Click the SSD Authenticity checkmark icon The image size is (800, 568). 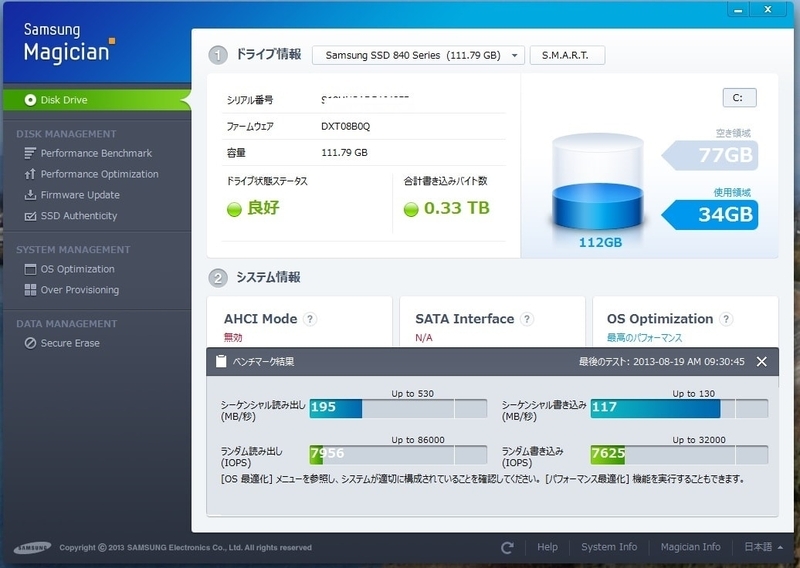click(30, 216)
